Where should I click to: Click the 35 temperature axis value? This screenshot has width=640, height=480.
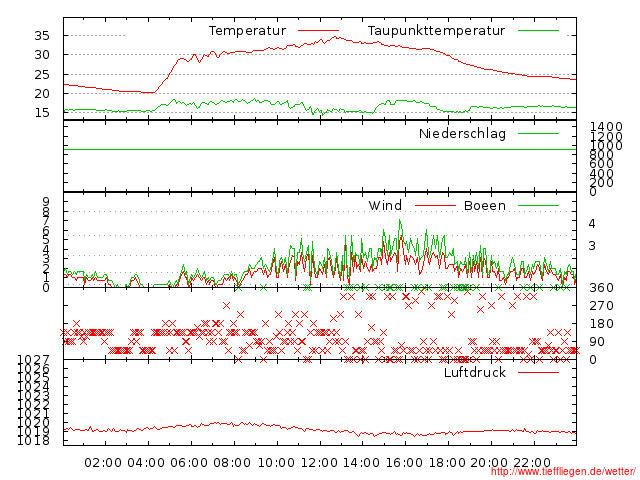(x=42, y=36)
